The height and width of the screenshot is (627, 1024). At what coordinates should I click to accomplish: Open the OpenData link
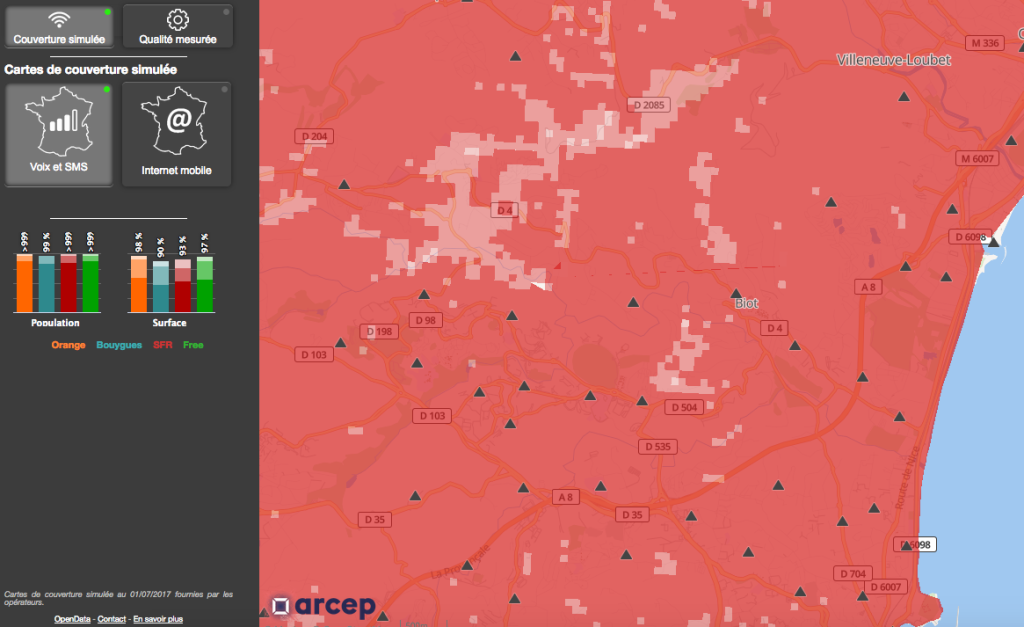tap(72, 620)
